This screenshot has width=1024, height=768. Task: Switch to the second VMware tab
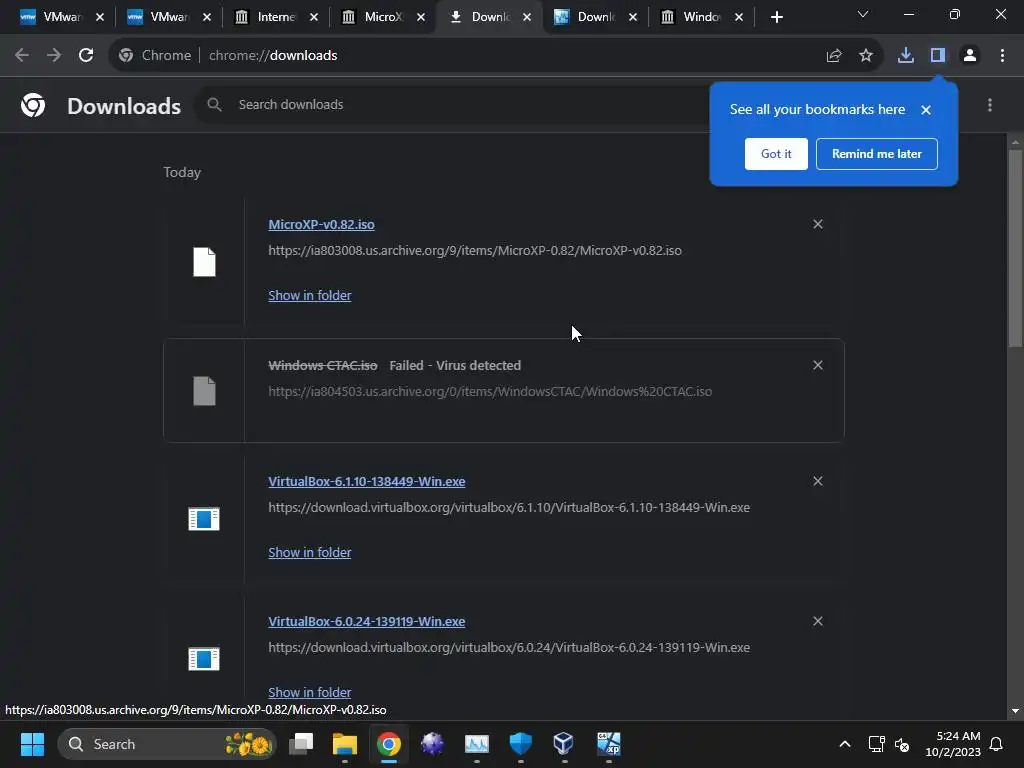tap(169, 17)
